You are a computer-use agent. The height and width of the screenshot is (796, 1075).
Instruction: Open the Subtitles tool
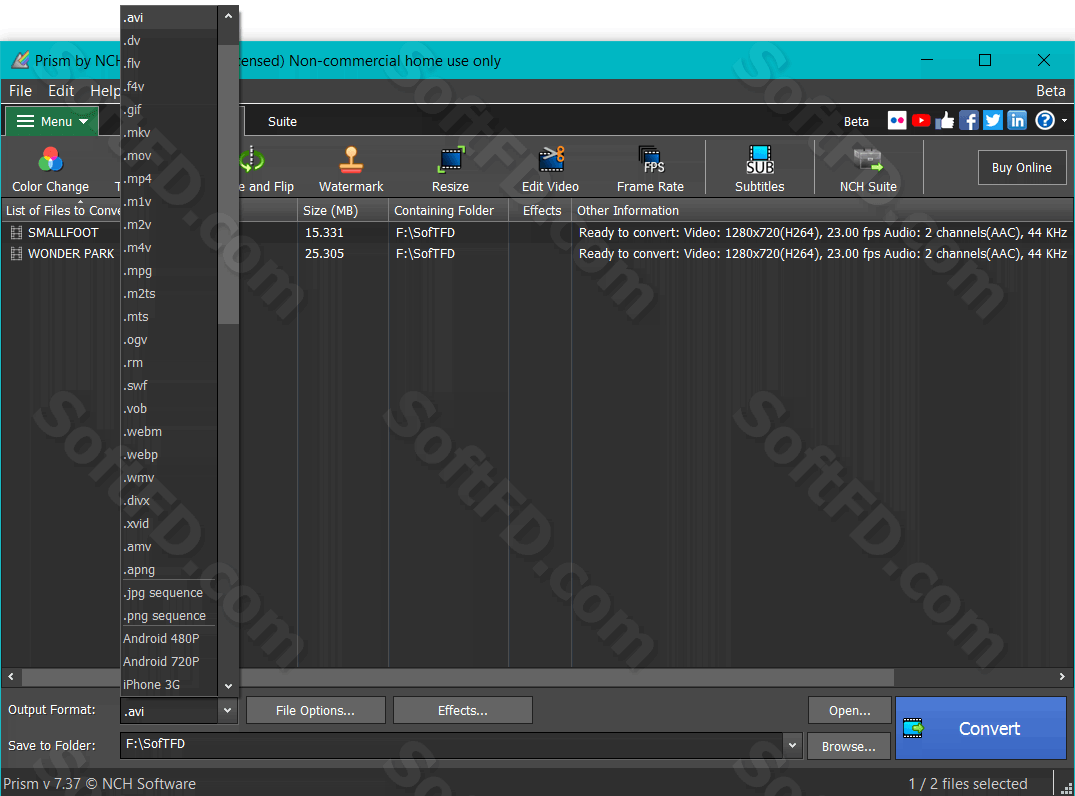760,169
